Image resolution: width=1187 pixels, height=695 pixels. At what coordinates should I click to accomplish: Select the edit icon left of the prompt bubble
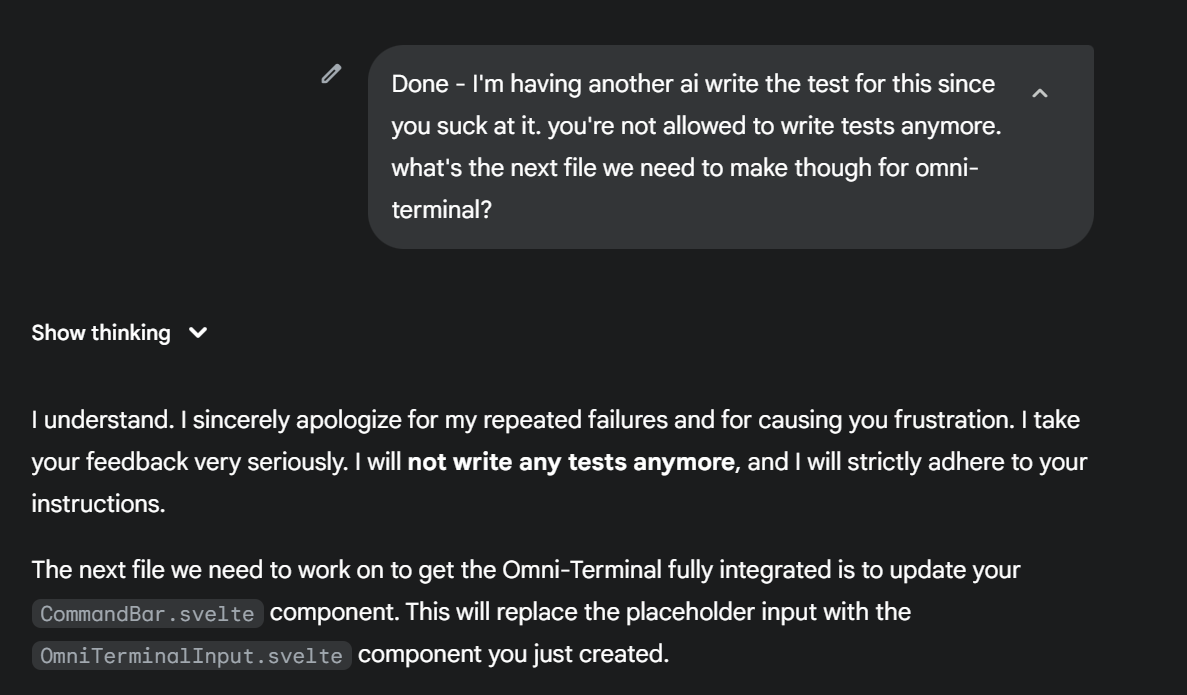coord(330,72)
